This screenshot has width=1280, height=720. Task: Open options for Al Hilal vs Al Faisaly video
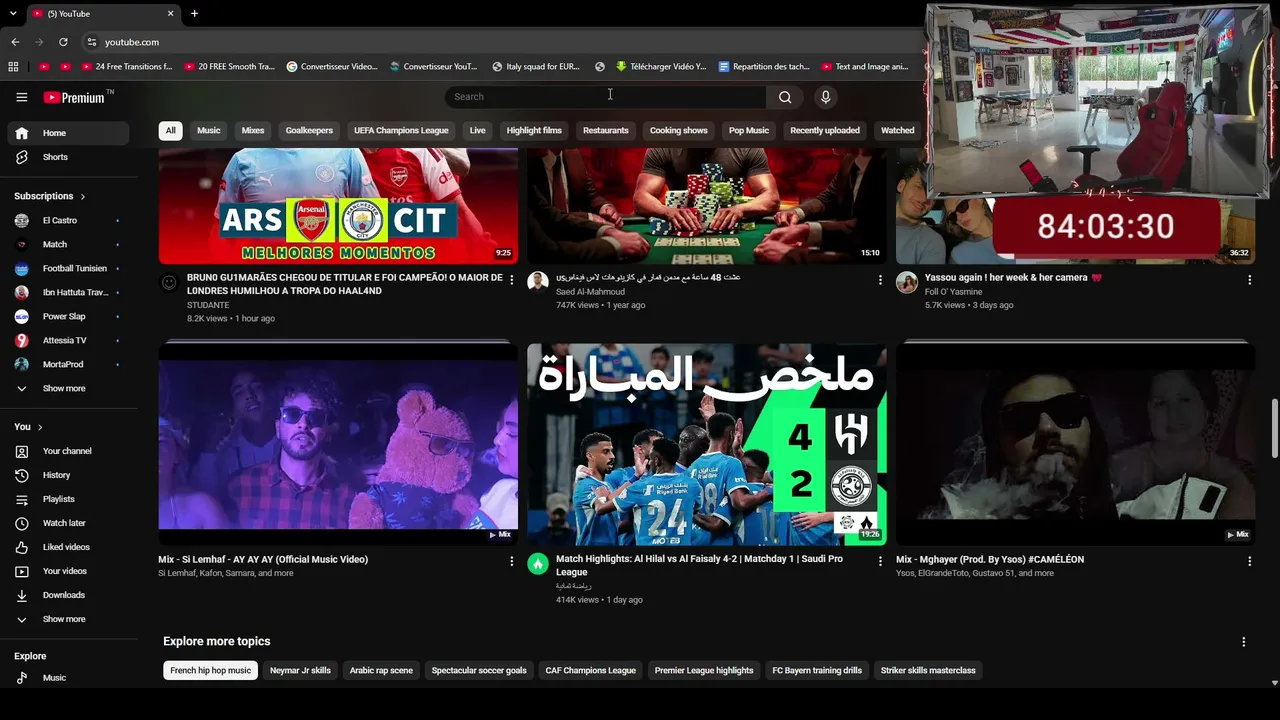click(x=881, y=562)
